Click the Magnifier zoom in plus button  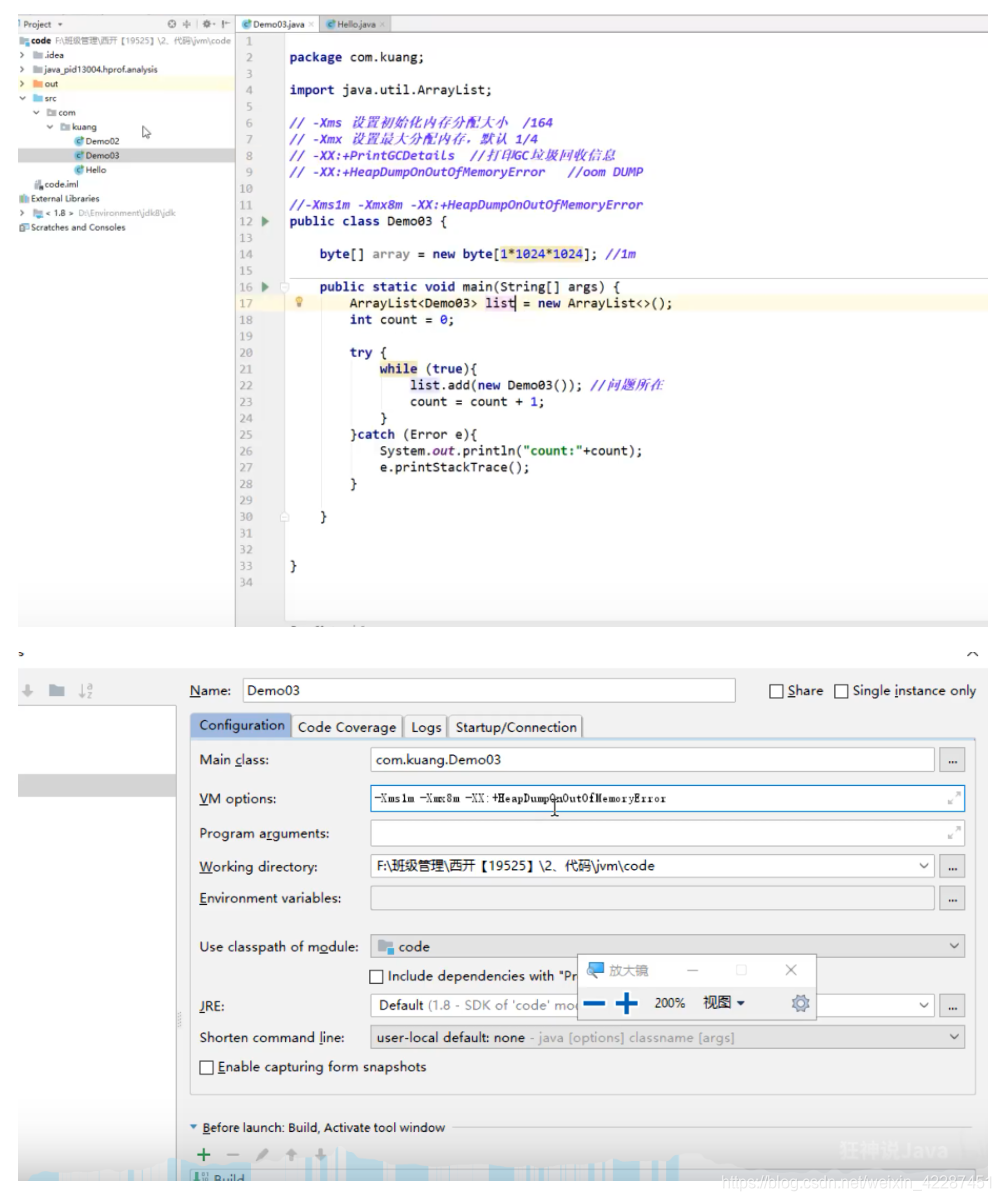click(627, 1004)
